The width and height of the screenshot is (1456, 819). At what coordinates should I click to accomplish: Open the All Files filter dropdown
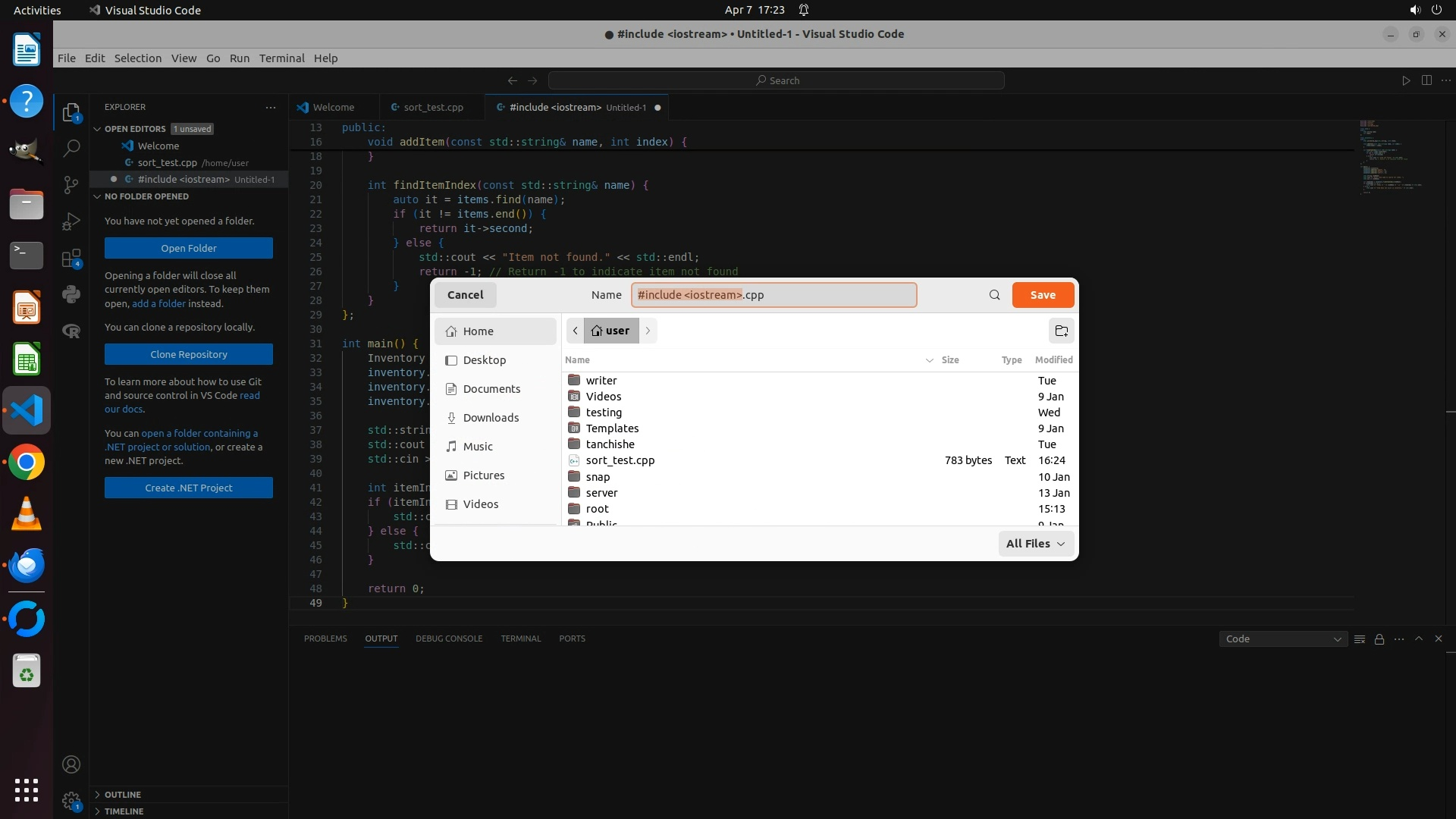coord(1035,544)
